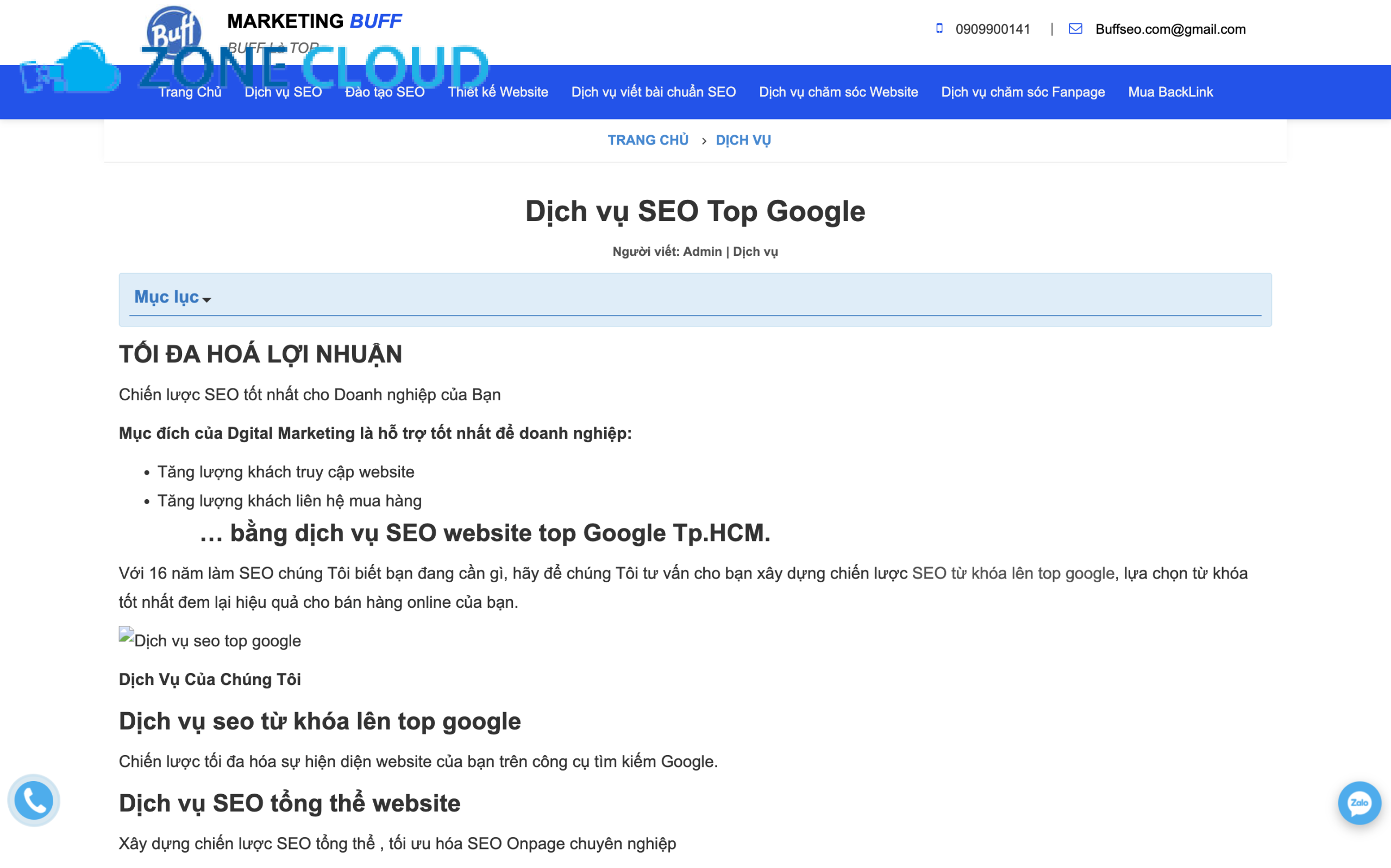Go to Đào tạo SEO page
The image size is (1391, 868).
point(385,92)
